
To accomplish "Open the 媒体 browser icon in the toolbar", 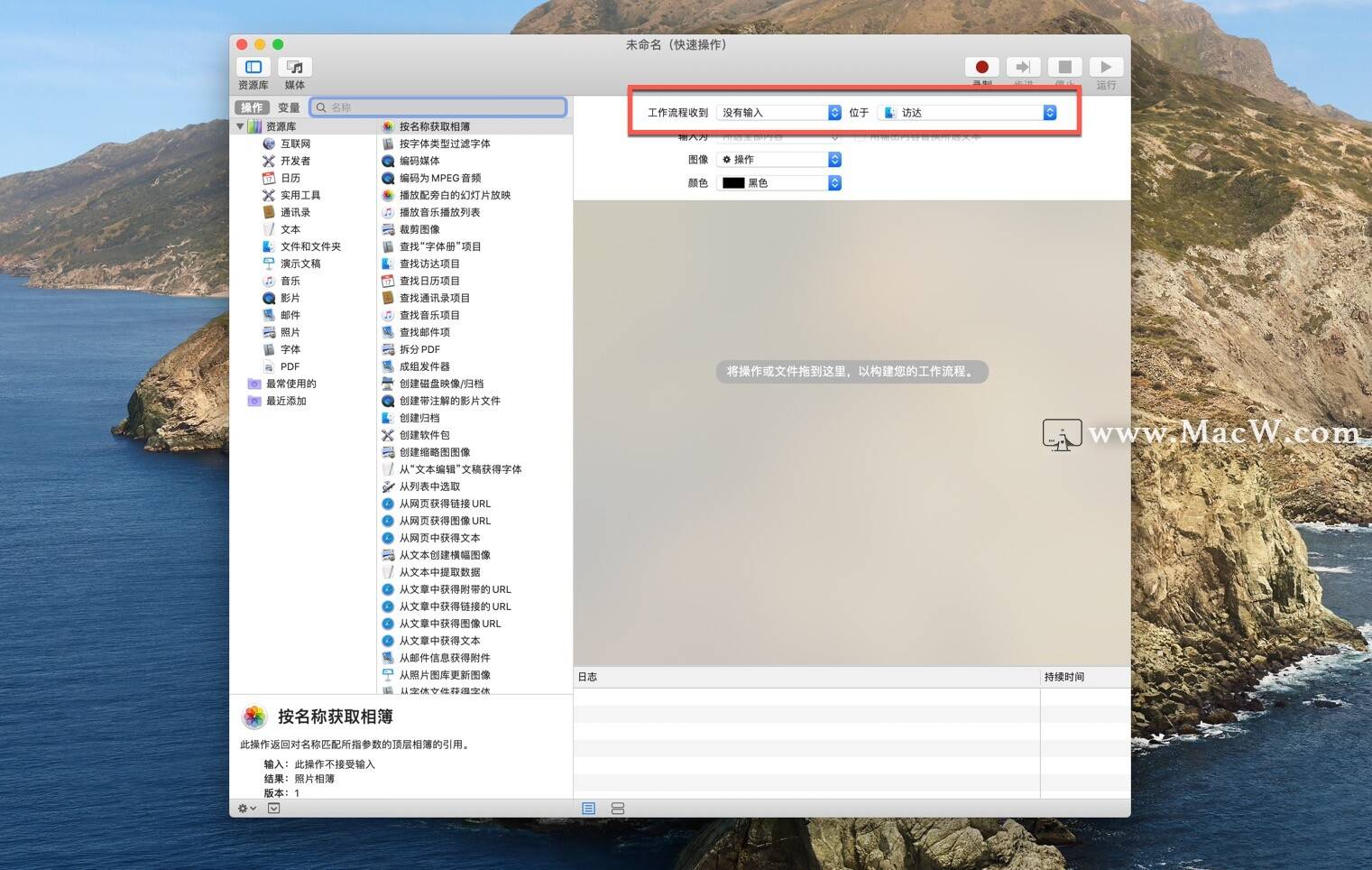I will (294, 67).
